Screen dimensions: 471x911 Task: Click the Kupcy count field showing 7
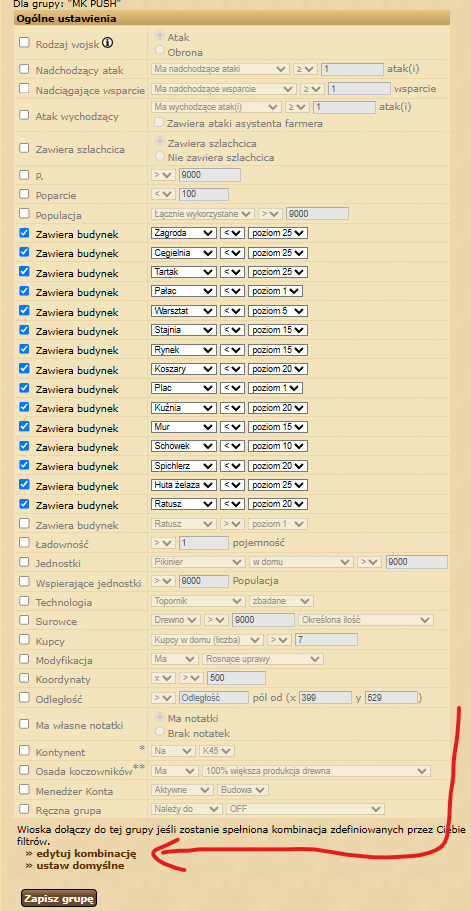[x=326, y=640]
